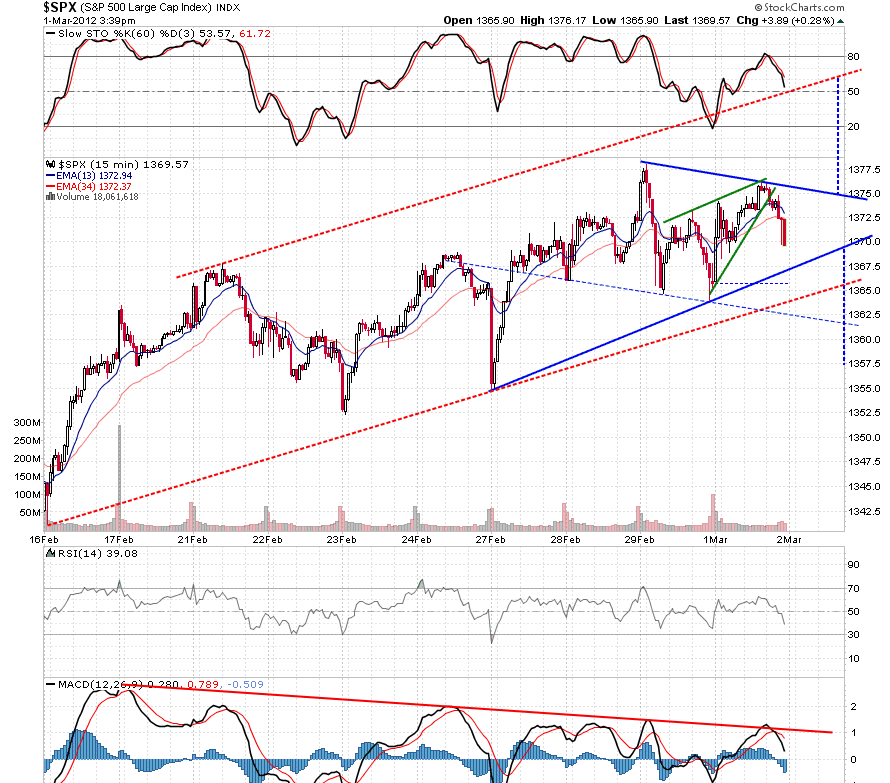Click the 70 level on RSI axis
The width and height of the screenshot is (890, 783).
tap(853, 589)
